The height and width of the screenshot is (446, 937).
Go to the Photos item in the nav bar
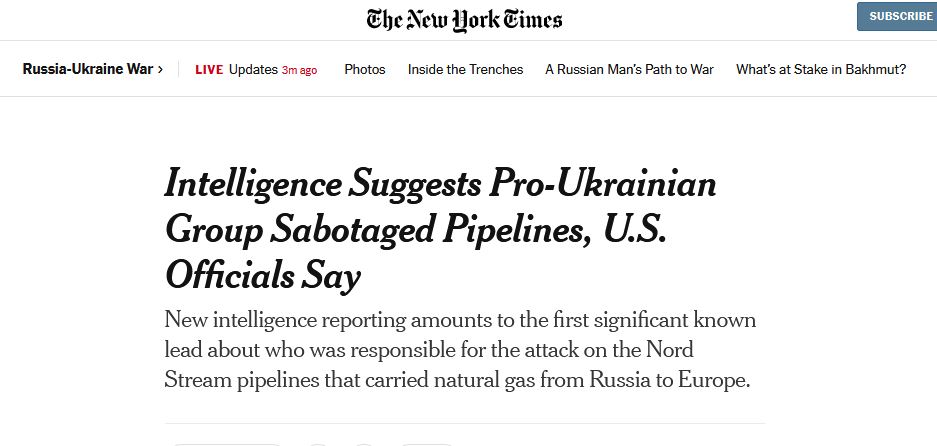pos(365,69)
